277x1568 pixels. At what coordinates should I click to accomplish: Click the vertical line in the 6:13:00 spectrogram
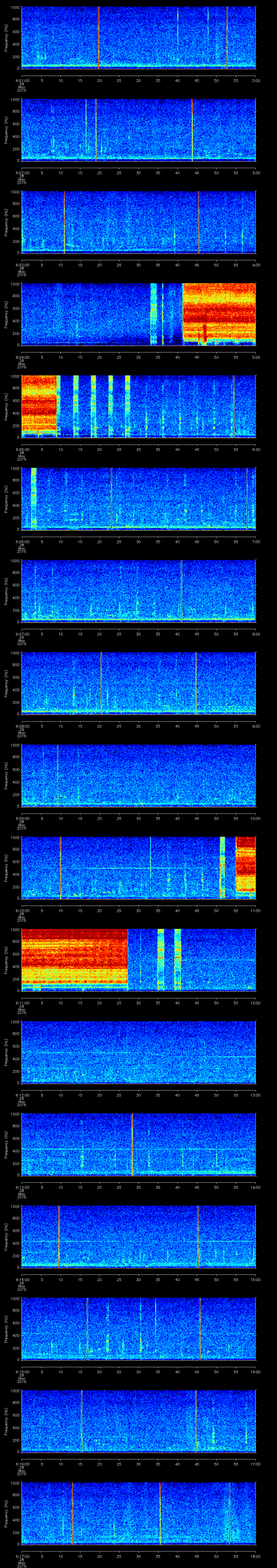132,1144
